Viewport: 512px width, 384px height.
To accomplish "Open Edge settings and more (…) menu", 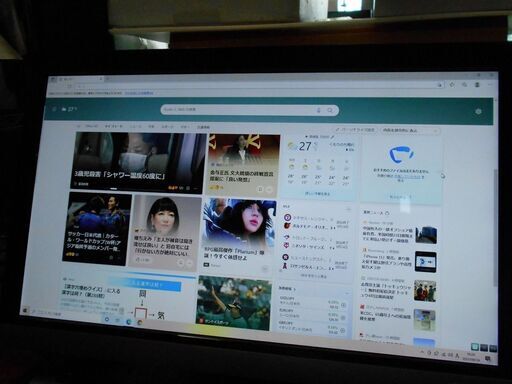I will pyautogui.click(x=490, y=85).
